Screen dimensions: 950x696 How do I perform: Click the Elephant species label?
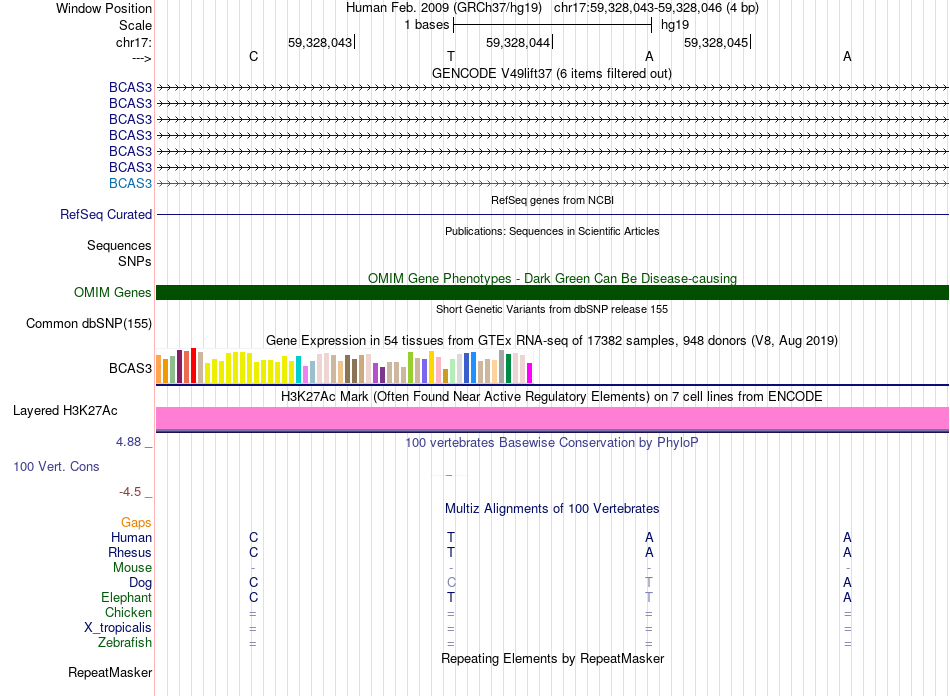point(126,597)
